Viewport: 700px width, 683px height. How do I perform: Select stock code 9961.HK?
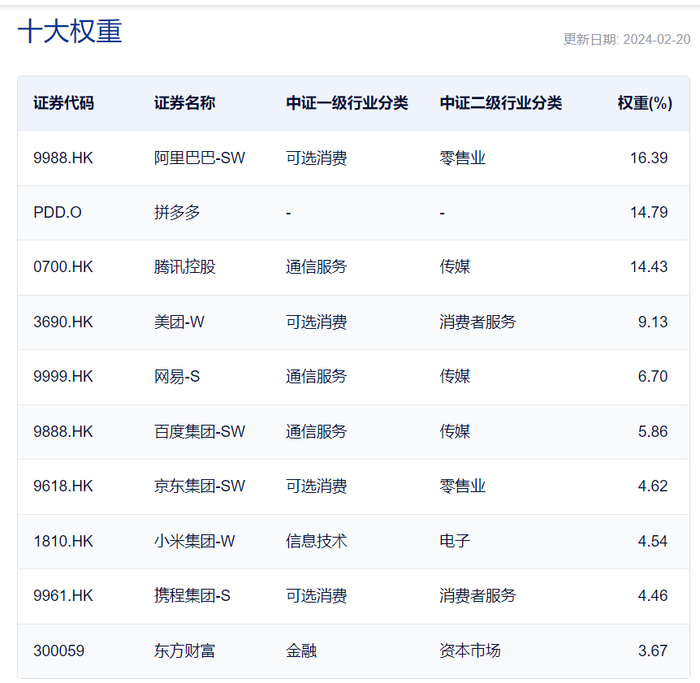(x=63, y=596)
